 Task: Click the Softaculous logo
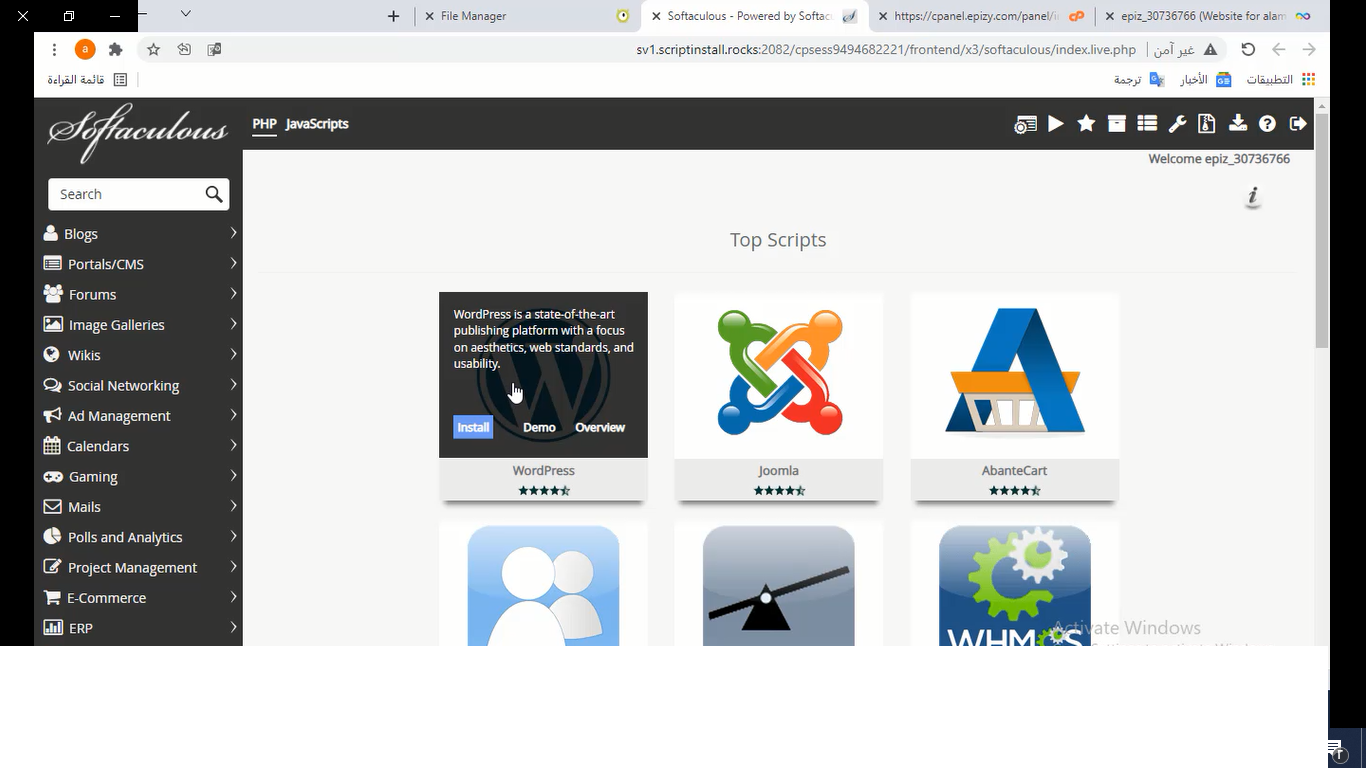coord(137,131)
